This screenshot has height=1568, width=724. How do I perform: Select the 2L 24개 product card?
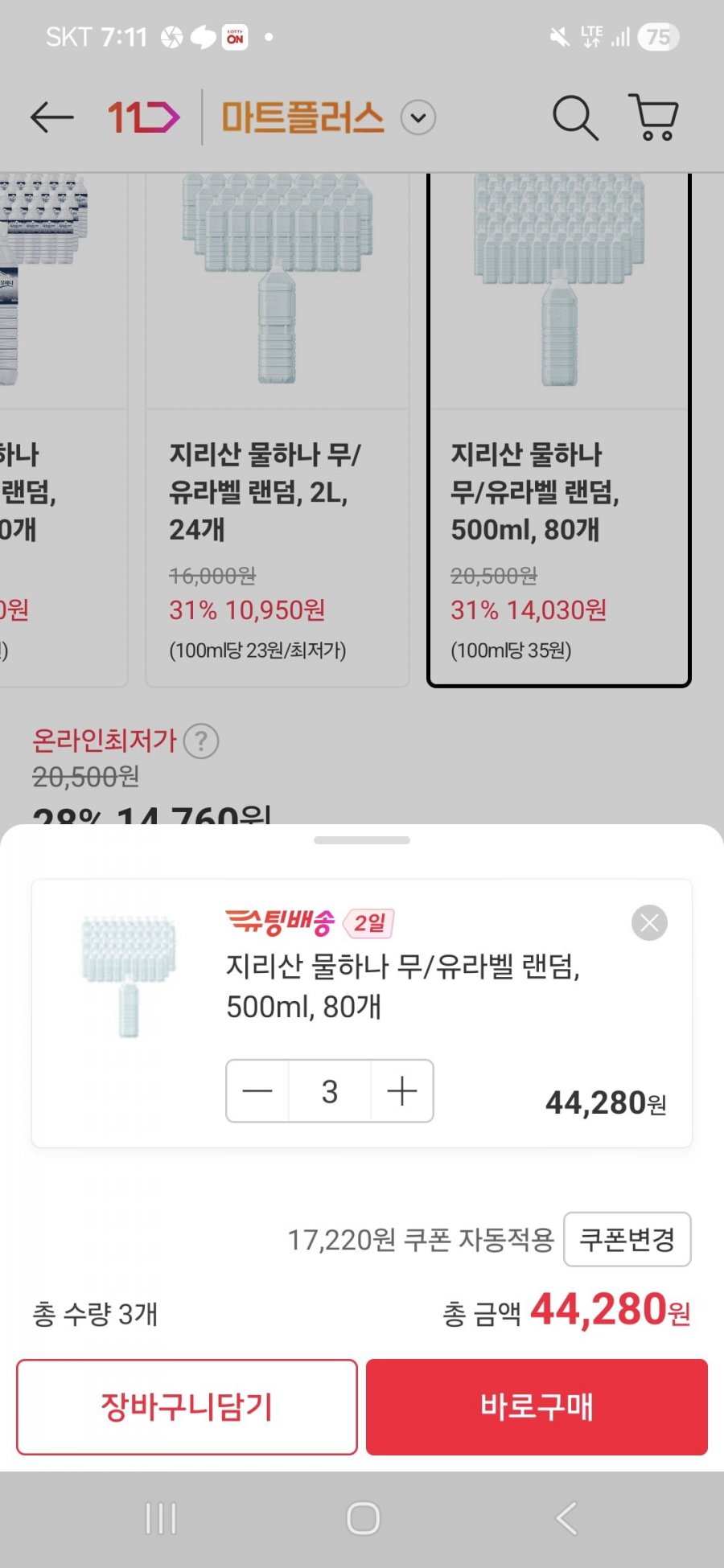click(277, 430)
